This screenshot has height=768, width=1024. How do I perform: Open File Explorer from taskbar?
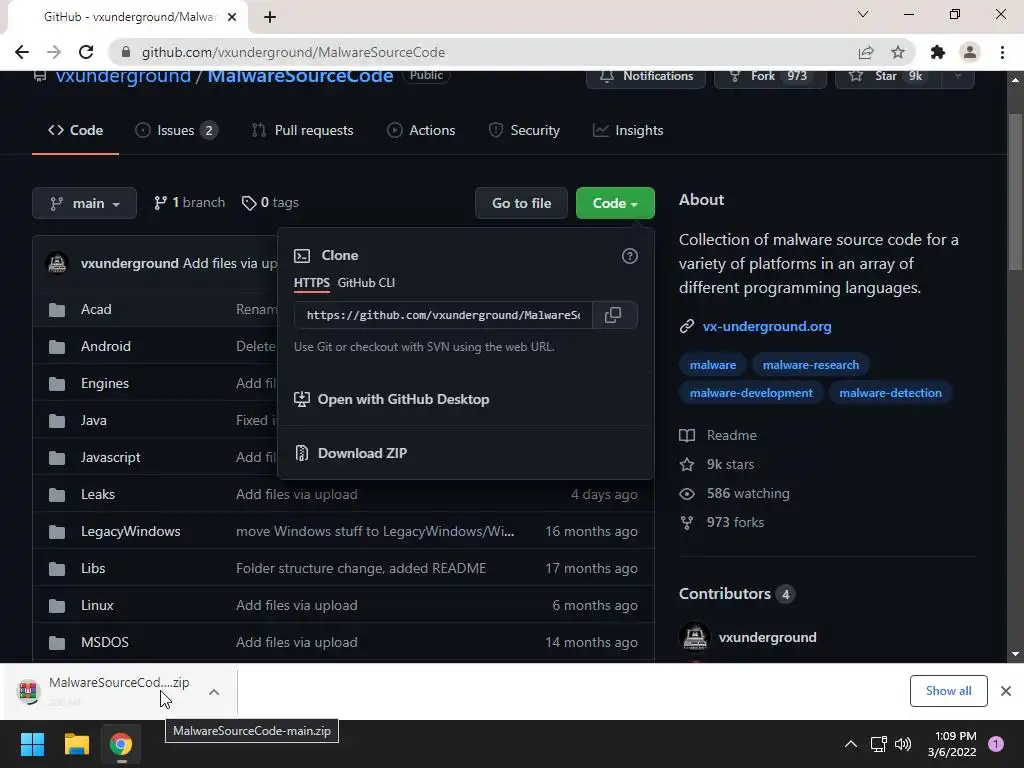point(76,744)
